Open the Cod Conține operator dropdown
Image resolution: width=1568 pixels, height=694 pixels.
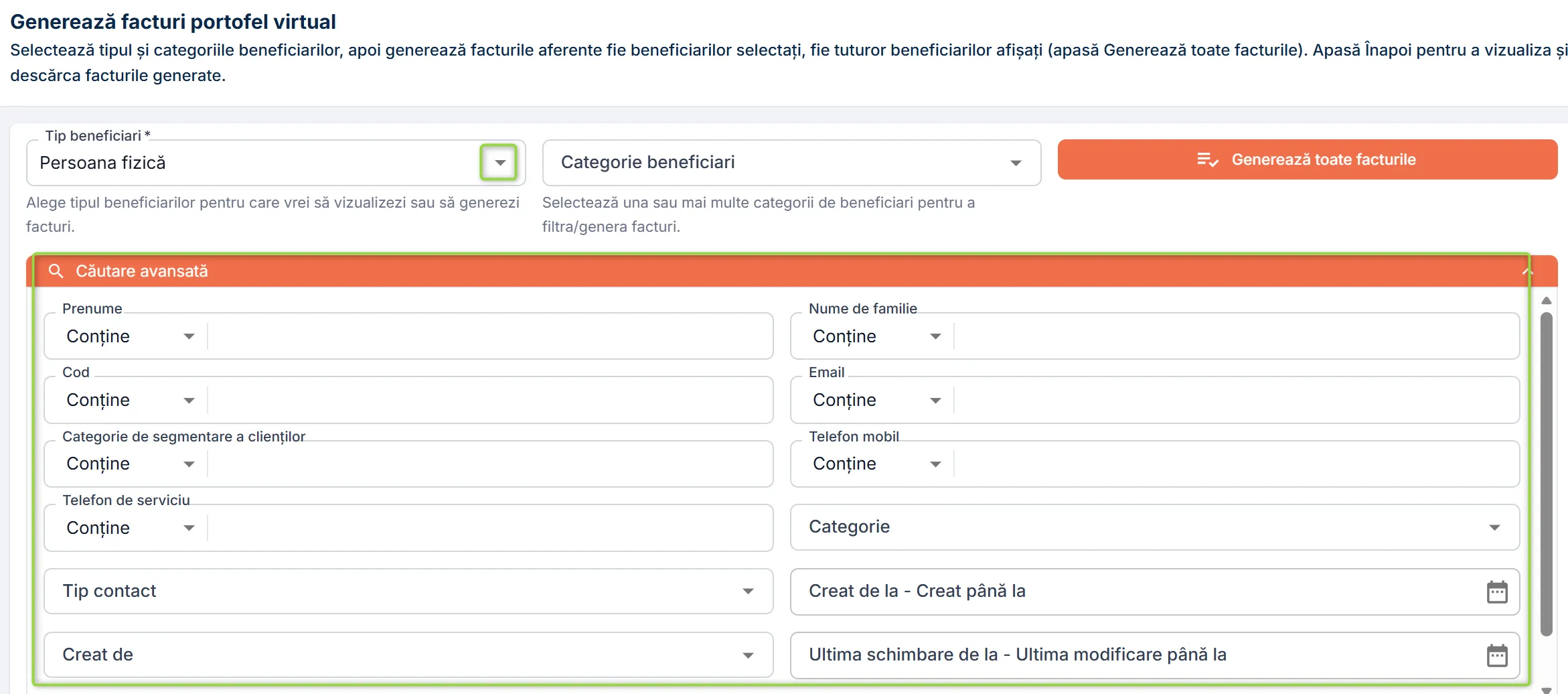[189, 401]
